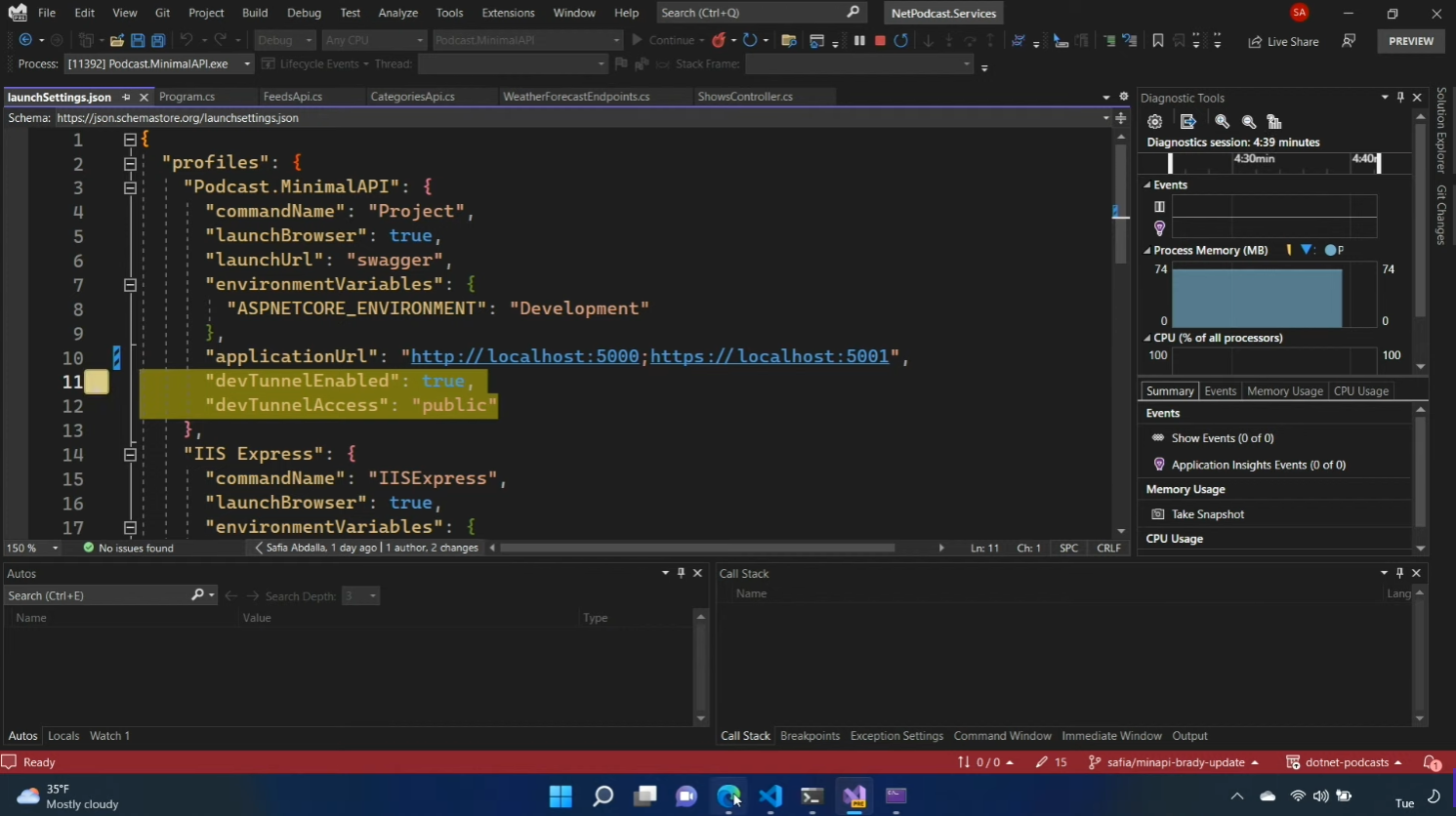Screen dimensions: 1456x816
Task: Switch to the Program.cs tab
Action: (187, 97)
